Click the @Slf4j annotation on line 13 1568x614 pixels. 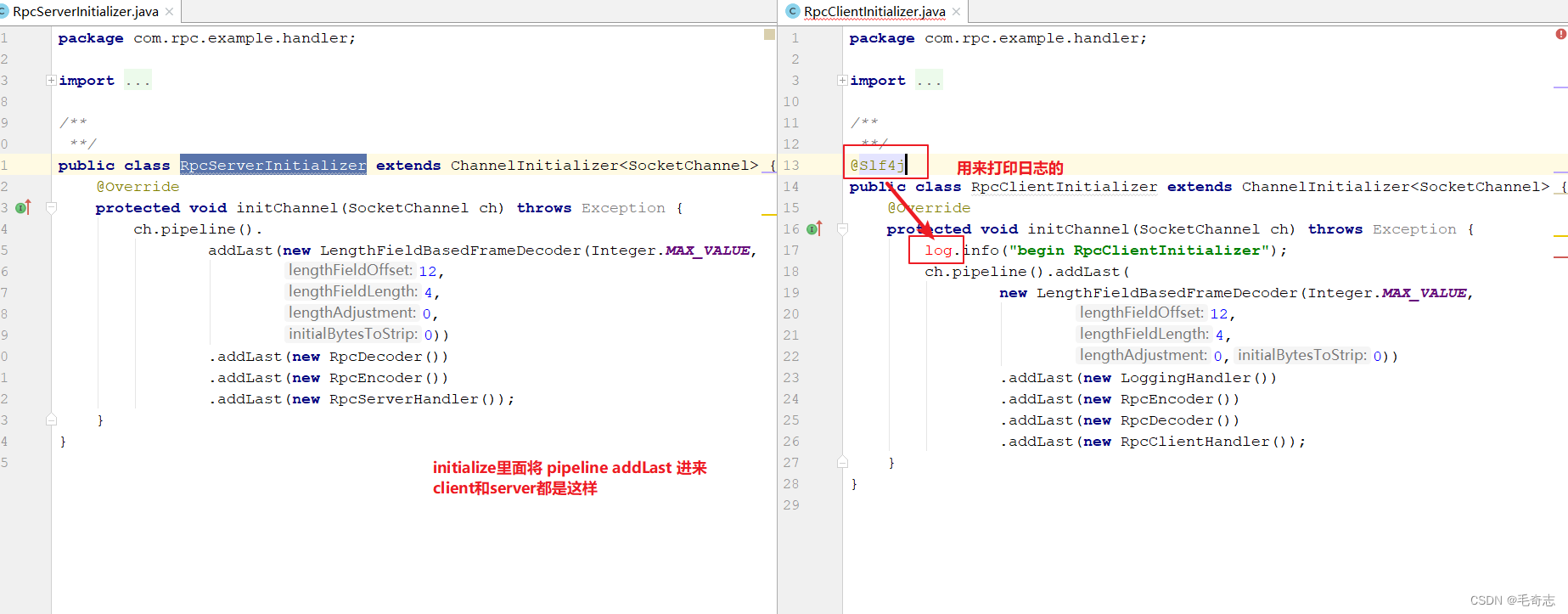pos(878,166)
